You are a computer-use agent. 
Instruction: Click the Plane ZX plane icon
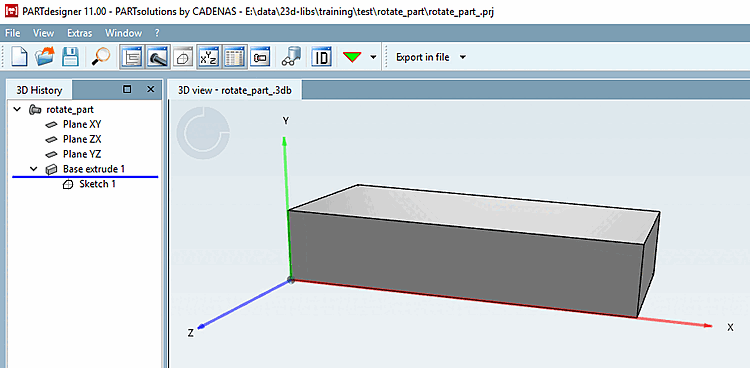point(52,140)
